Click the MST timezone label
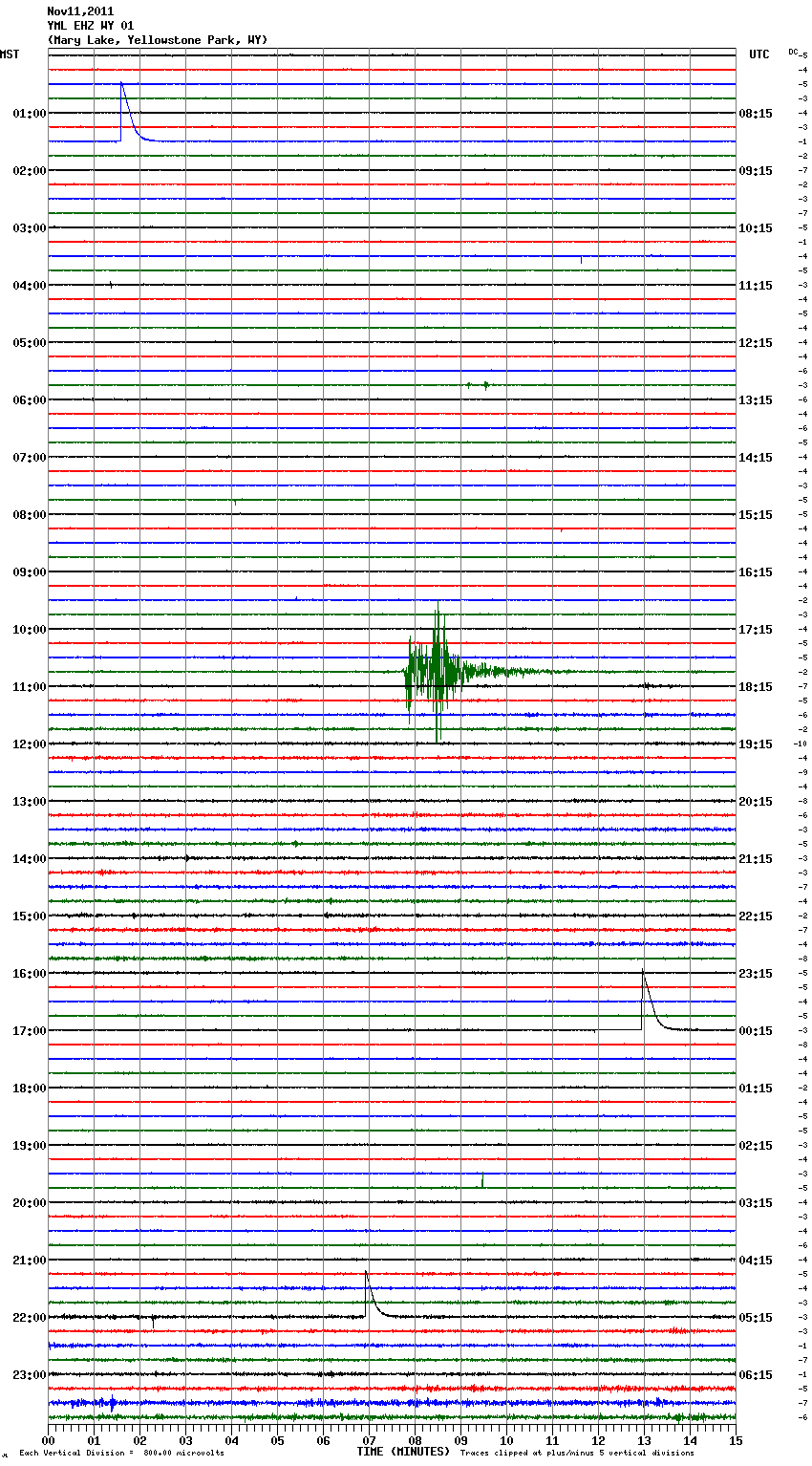 (x=10, y=54)
